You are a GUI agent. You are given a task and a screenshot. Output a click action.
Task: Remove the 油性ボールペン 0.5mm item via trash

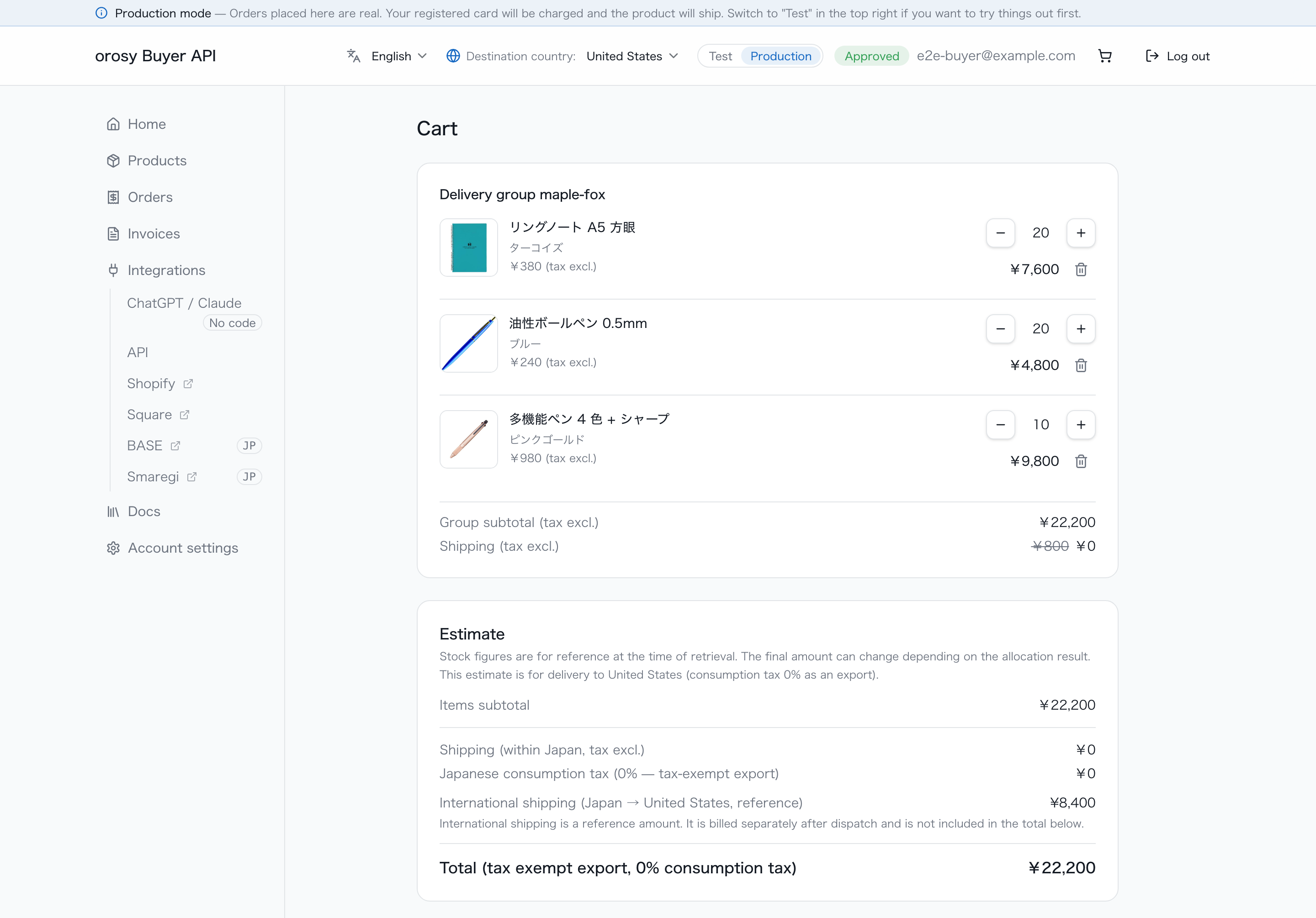tap(1080, 365)
